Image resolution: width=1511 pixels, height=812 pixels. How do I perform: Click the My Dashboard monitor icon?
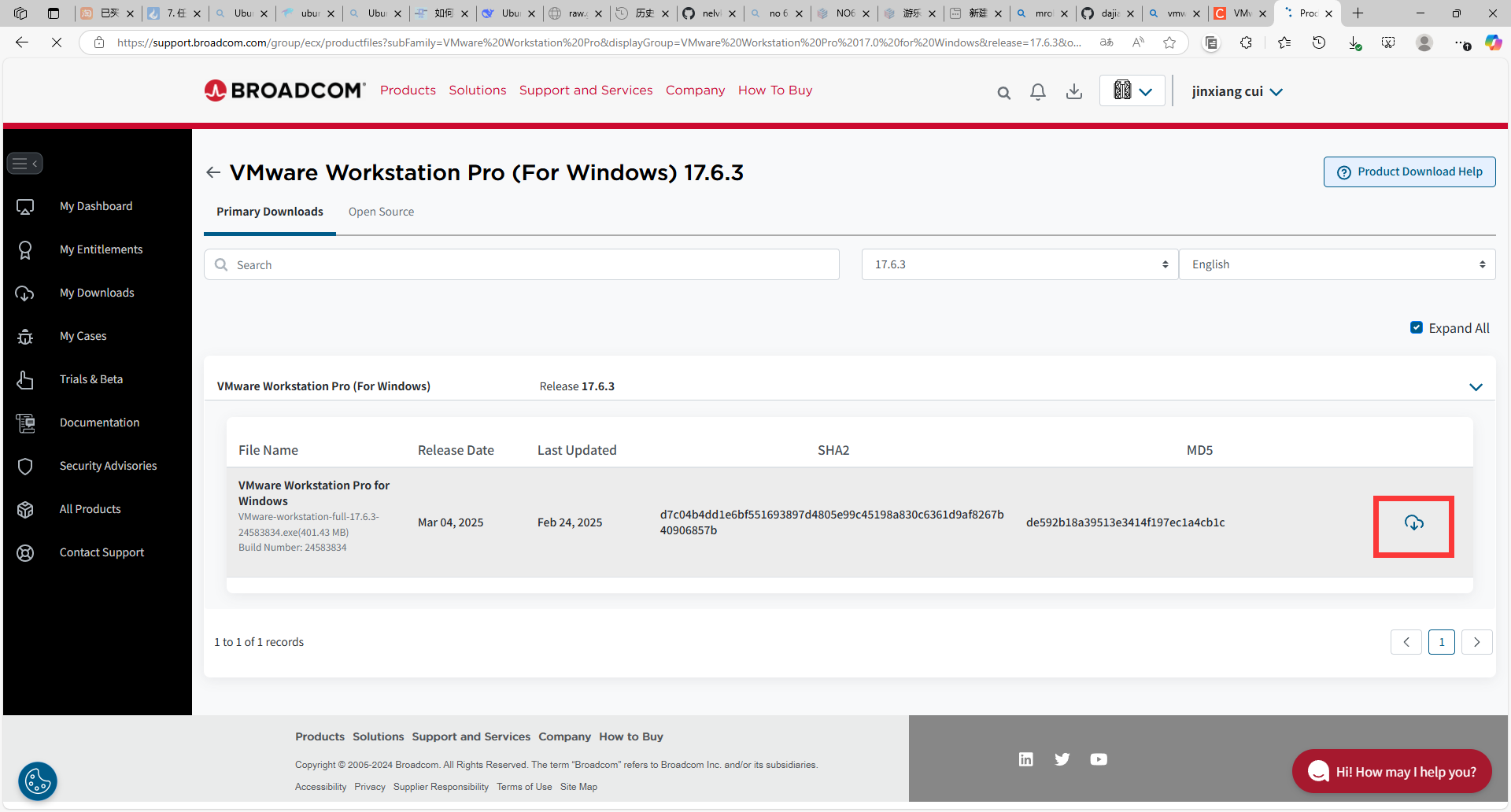click(25, 207)
